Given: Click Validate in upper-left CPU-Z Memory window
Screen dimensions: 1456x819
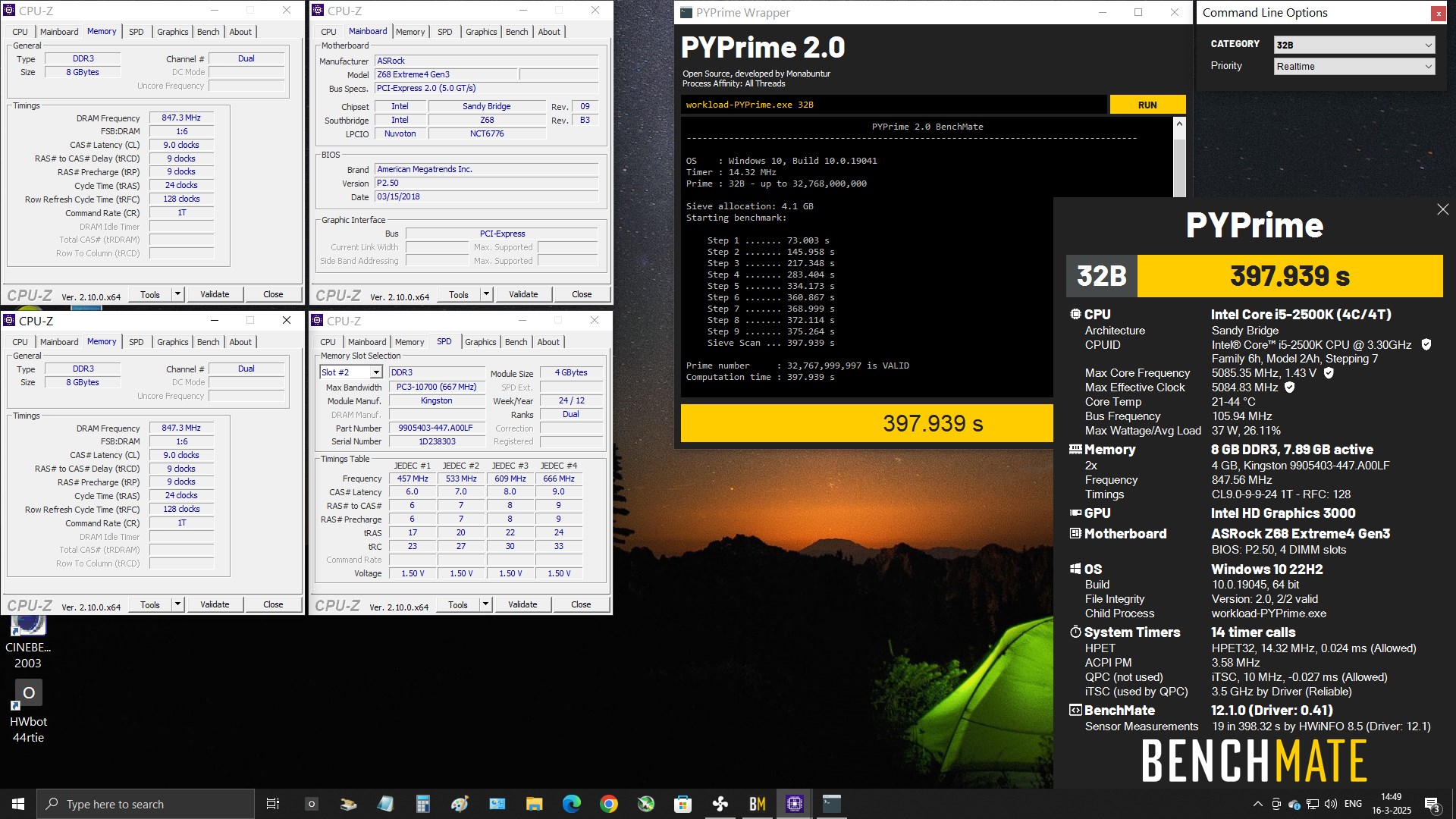Looking at the screenshot, I should pyautogui.click(x=215, y=294).
